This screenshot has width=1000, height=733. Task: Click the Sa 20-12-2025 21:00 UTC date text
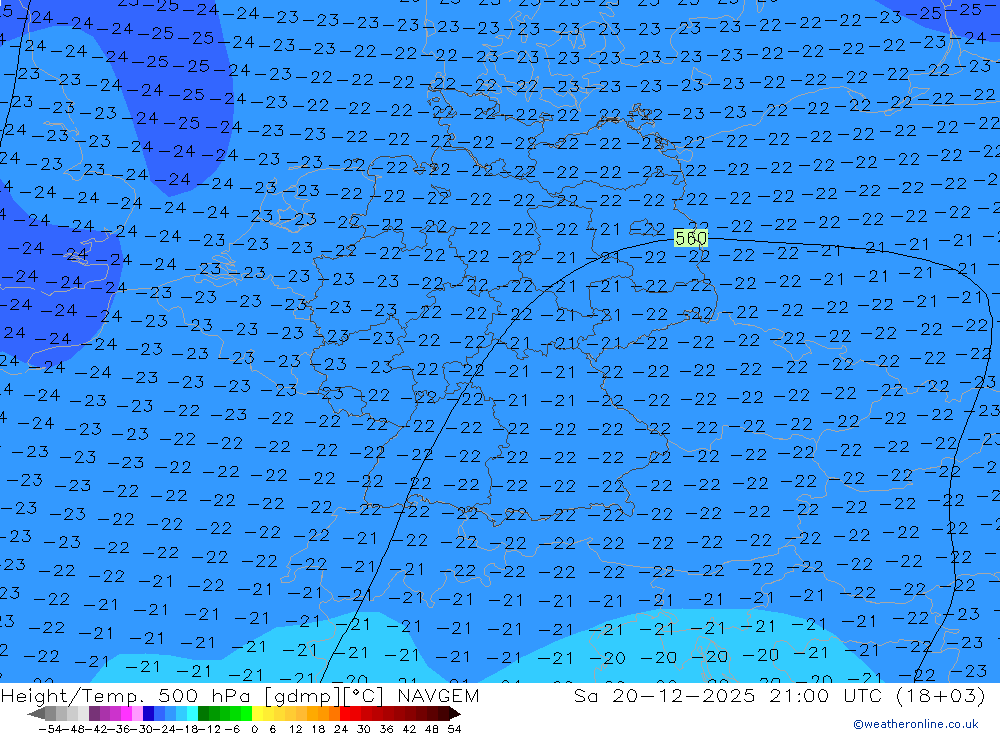click(727, 695)
